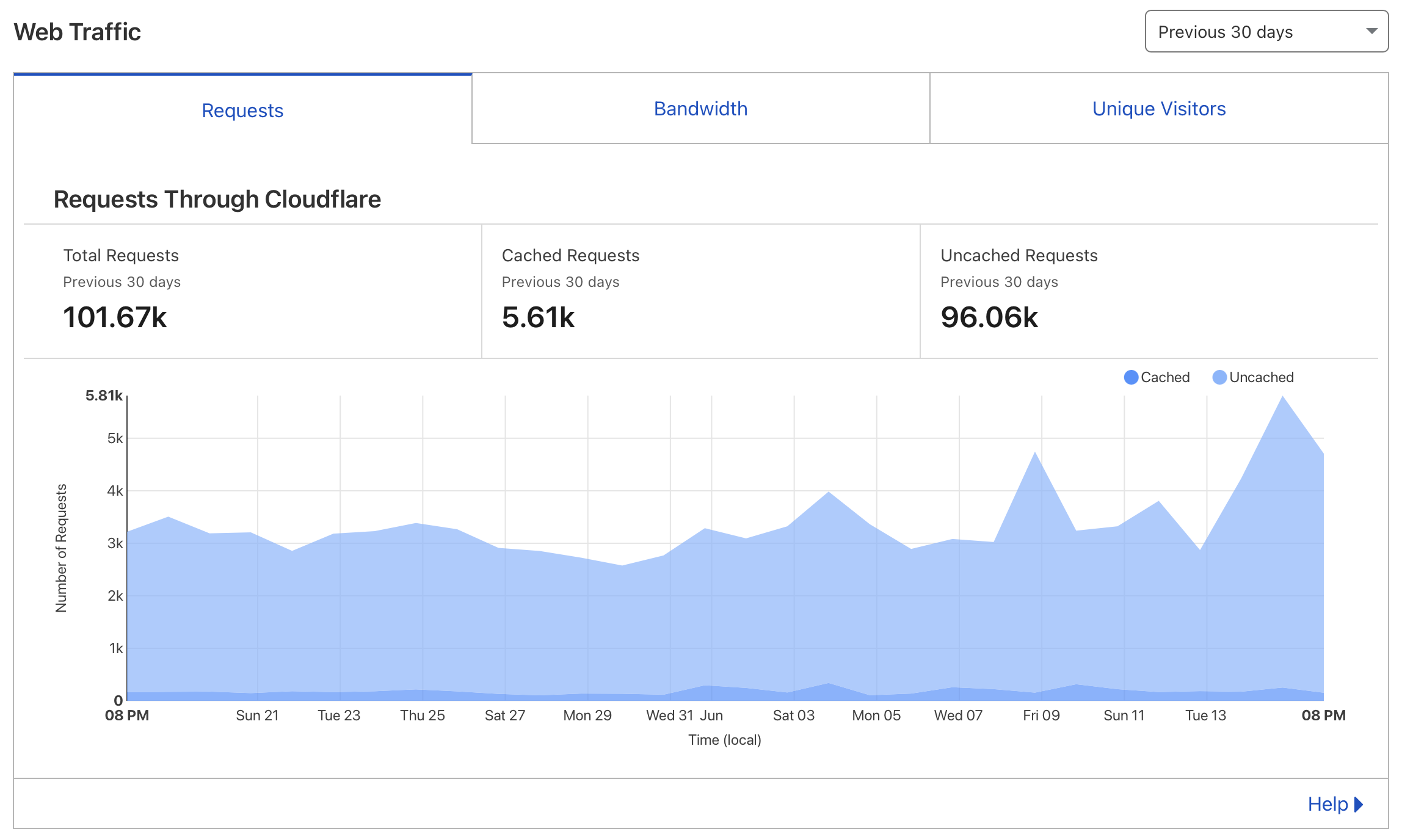Click the Uncached legend color dot
1402x840 pixels.
1219,377
